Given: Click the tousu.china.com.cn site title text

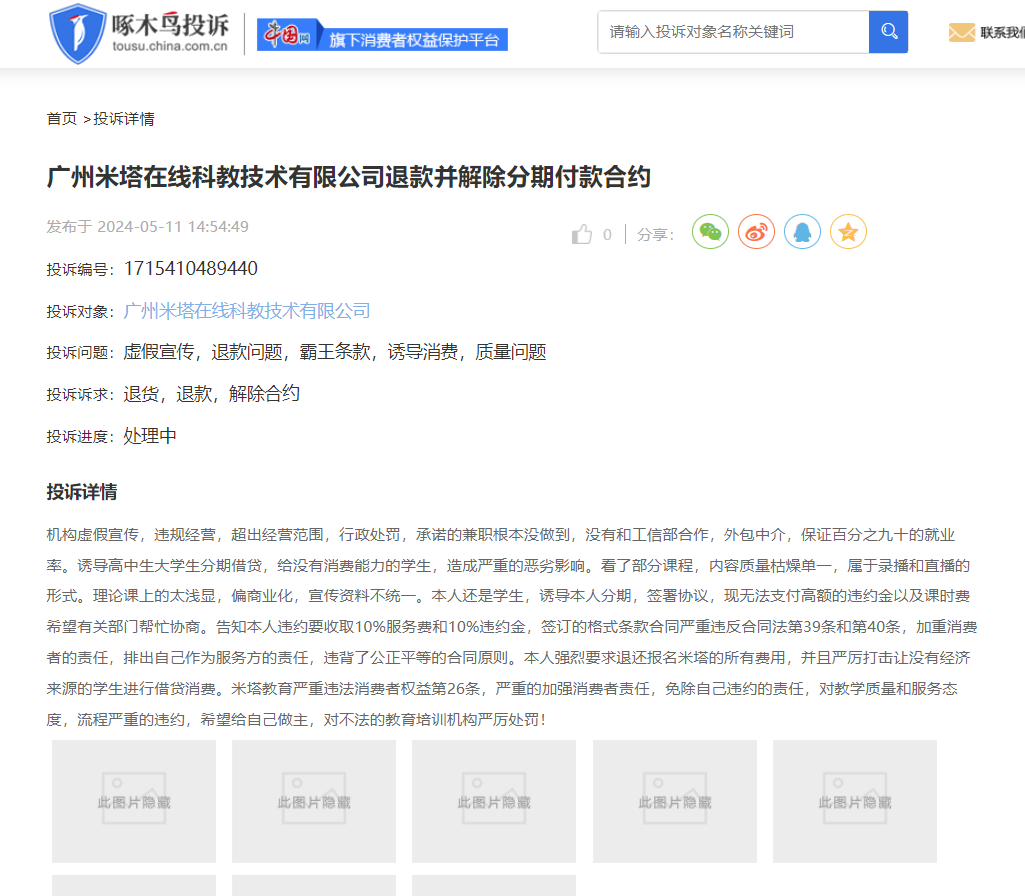Looking at the screenshot, I should pyautogui.click(x=170, y=46).
